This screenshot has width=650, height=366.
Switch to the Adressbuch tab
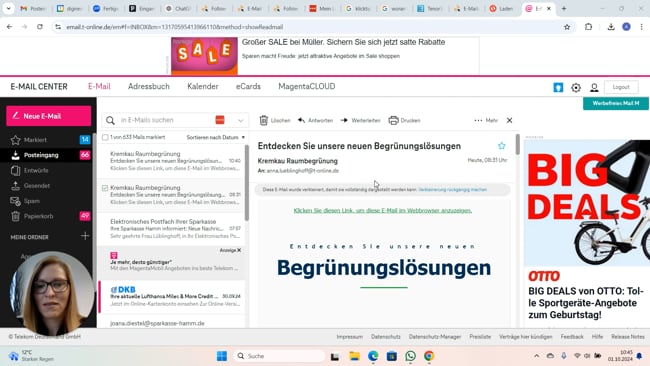click(149, 86)
